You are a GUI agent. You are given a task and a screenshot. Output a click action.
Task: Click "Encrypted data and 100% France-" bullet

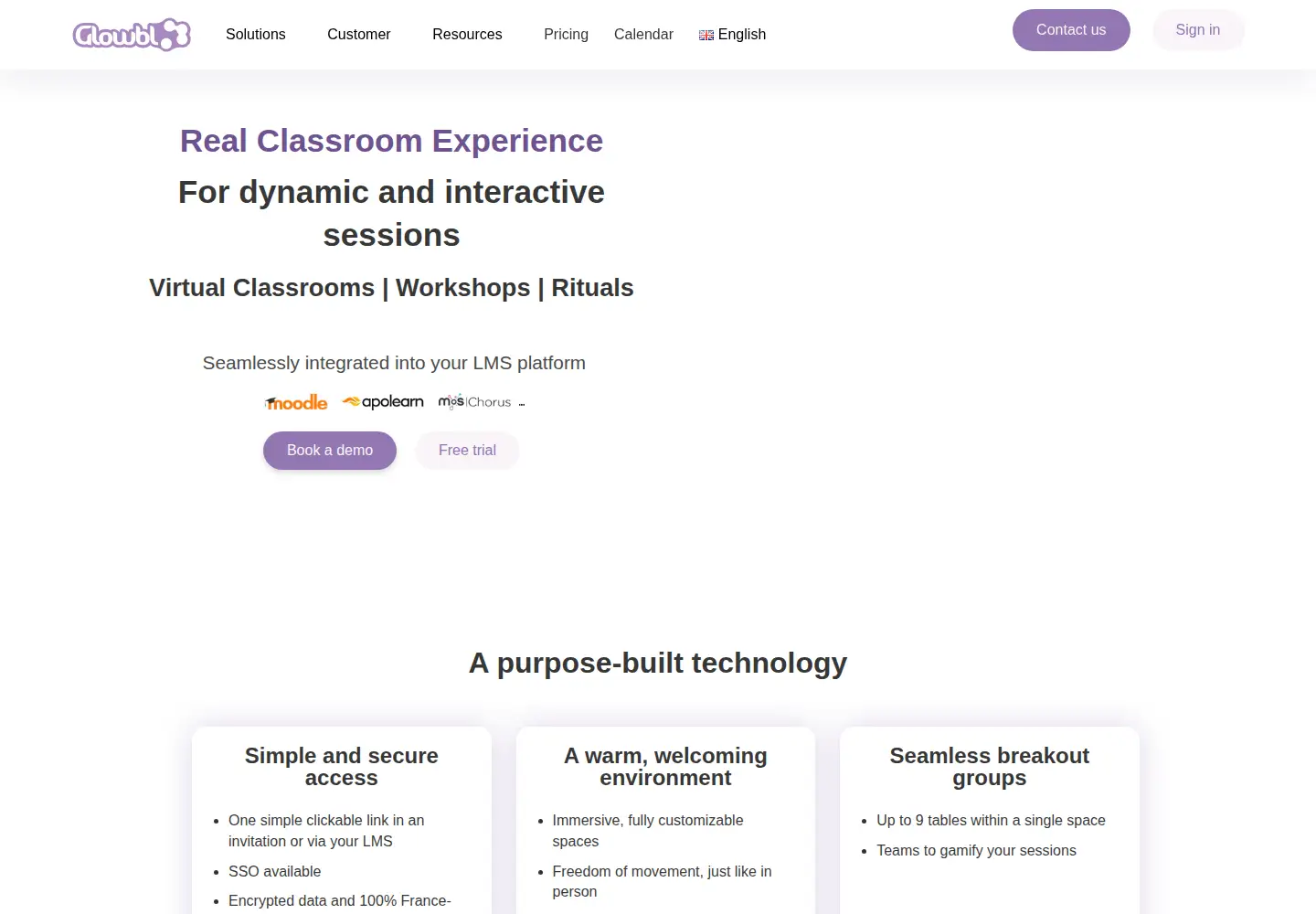pos(340,901)
